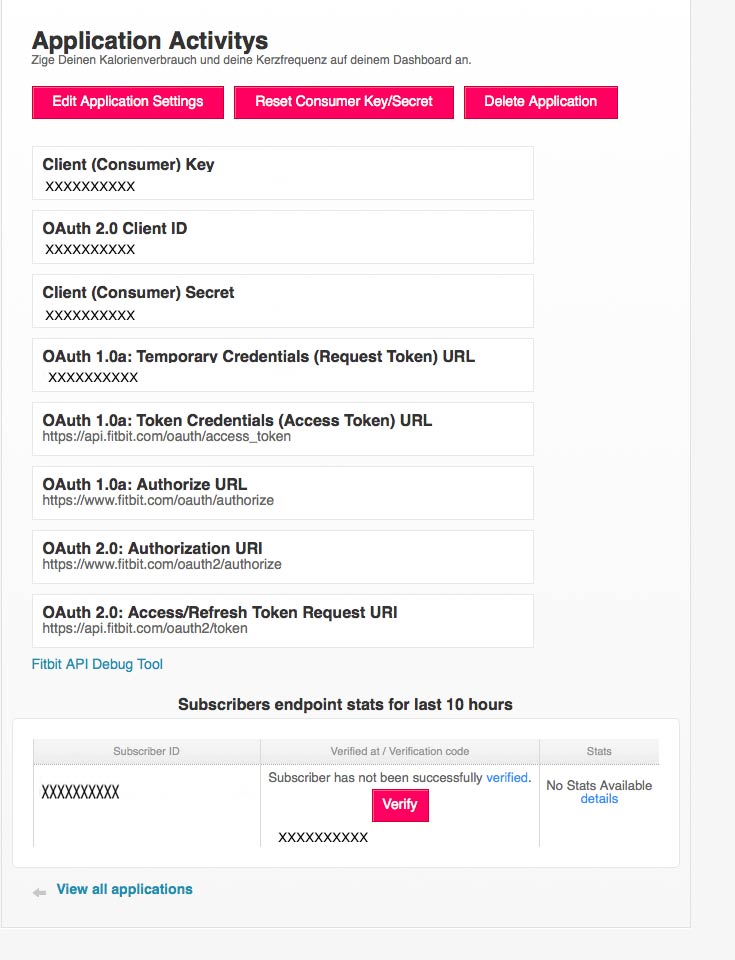Select the Client (Consumer) Secret value
Screen dimensions: 735x960
click(x=90, y=315)
